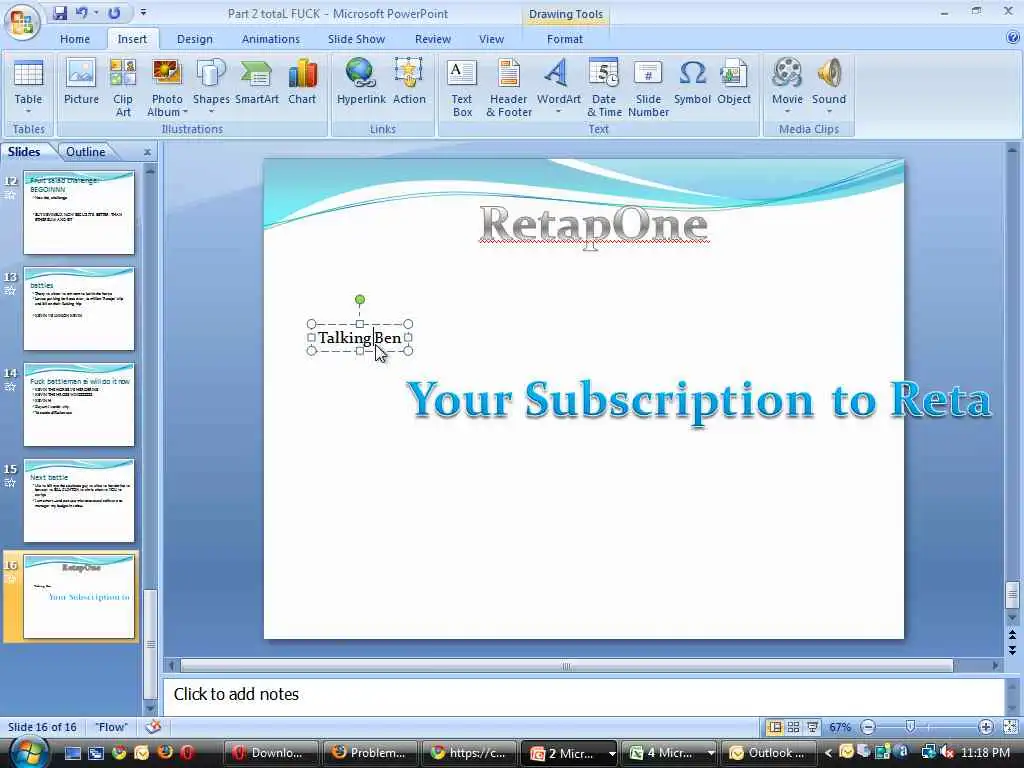The height and width of the screenshot is (768, 1024).
Task: Open undo history dropdown arrow
Action: [96, 13]
